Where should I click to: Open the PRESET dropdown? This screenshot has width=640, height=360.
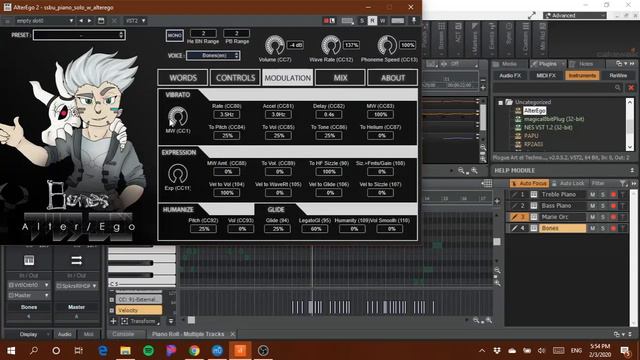click(79, 35)
